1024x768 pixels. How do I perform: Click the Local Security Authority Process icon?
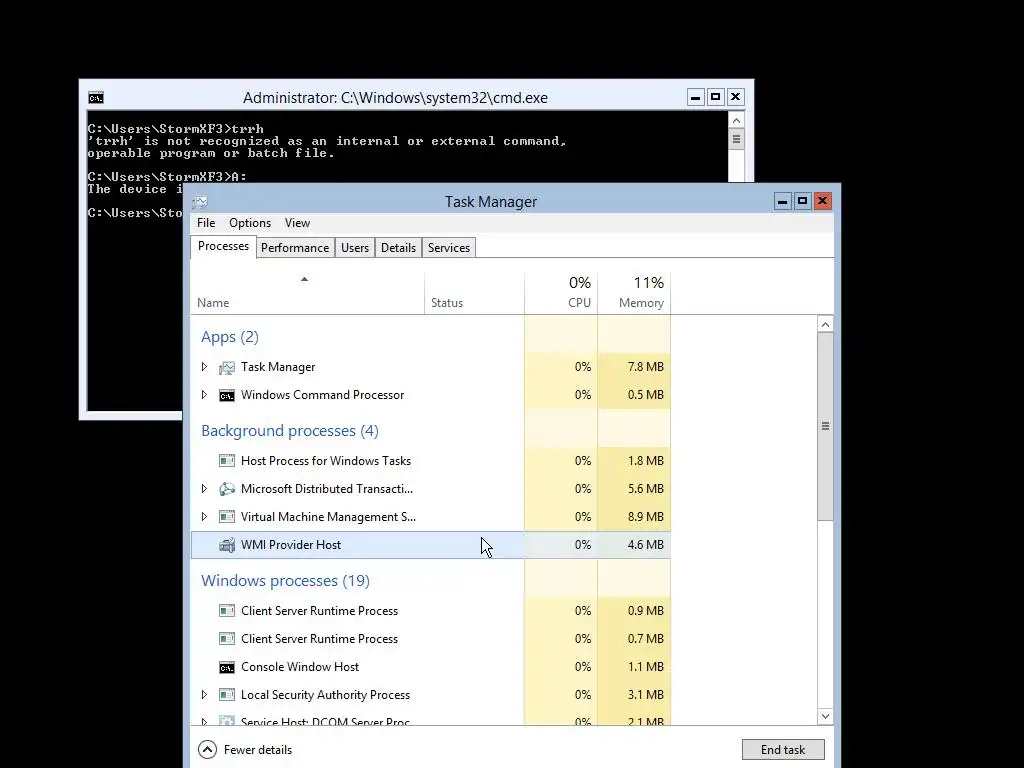click(x=227, y=696)
